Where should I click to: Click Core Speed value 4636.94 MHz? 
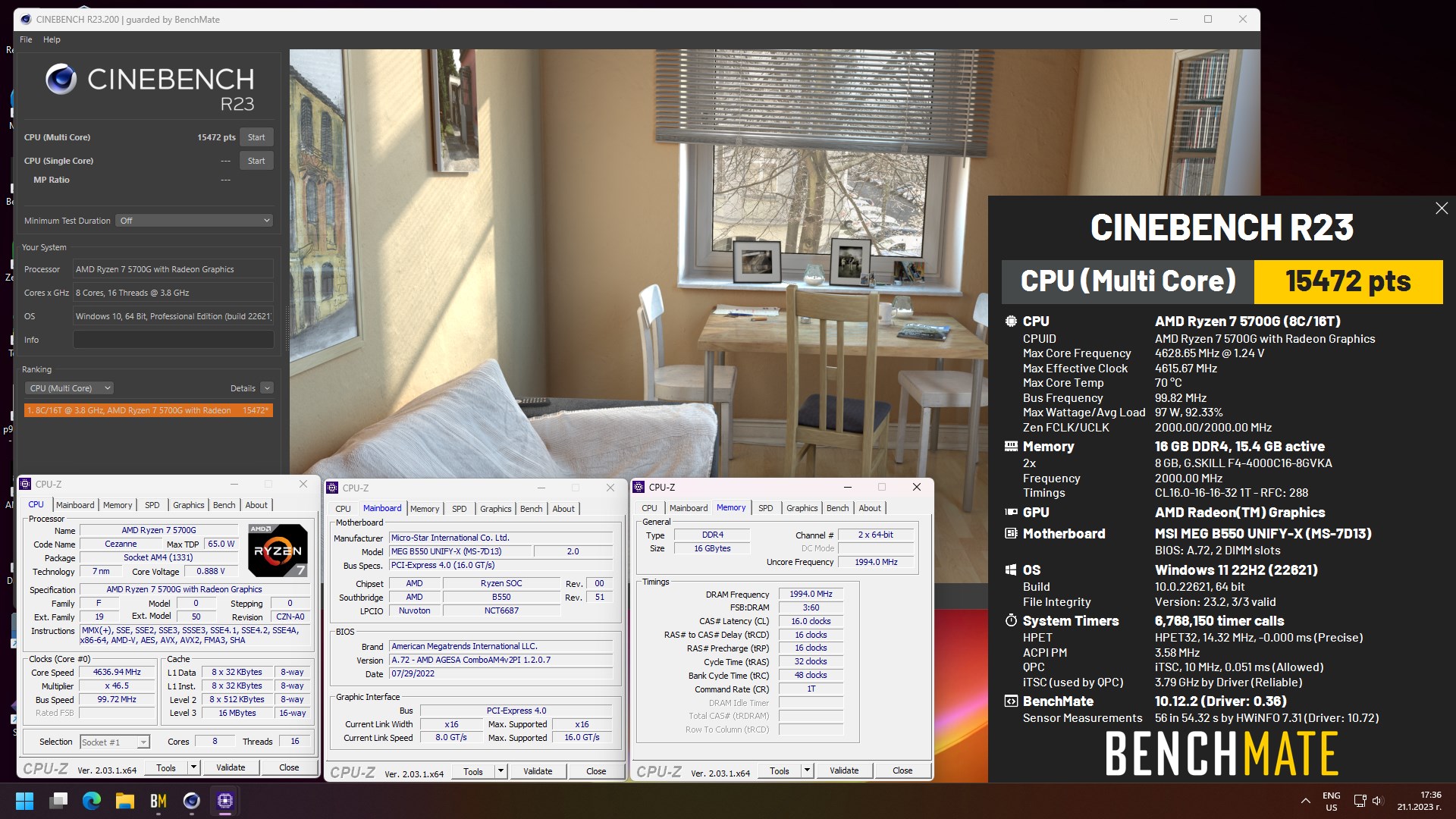pos(117,672)
